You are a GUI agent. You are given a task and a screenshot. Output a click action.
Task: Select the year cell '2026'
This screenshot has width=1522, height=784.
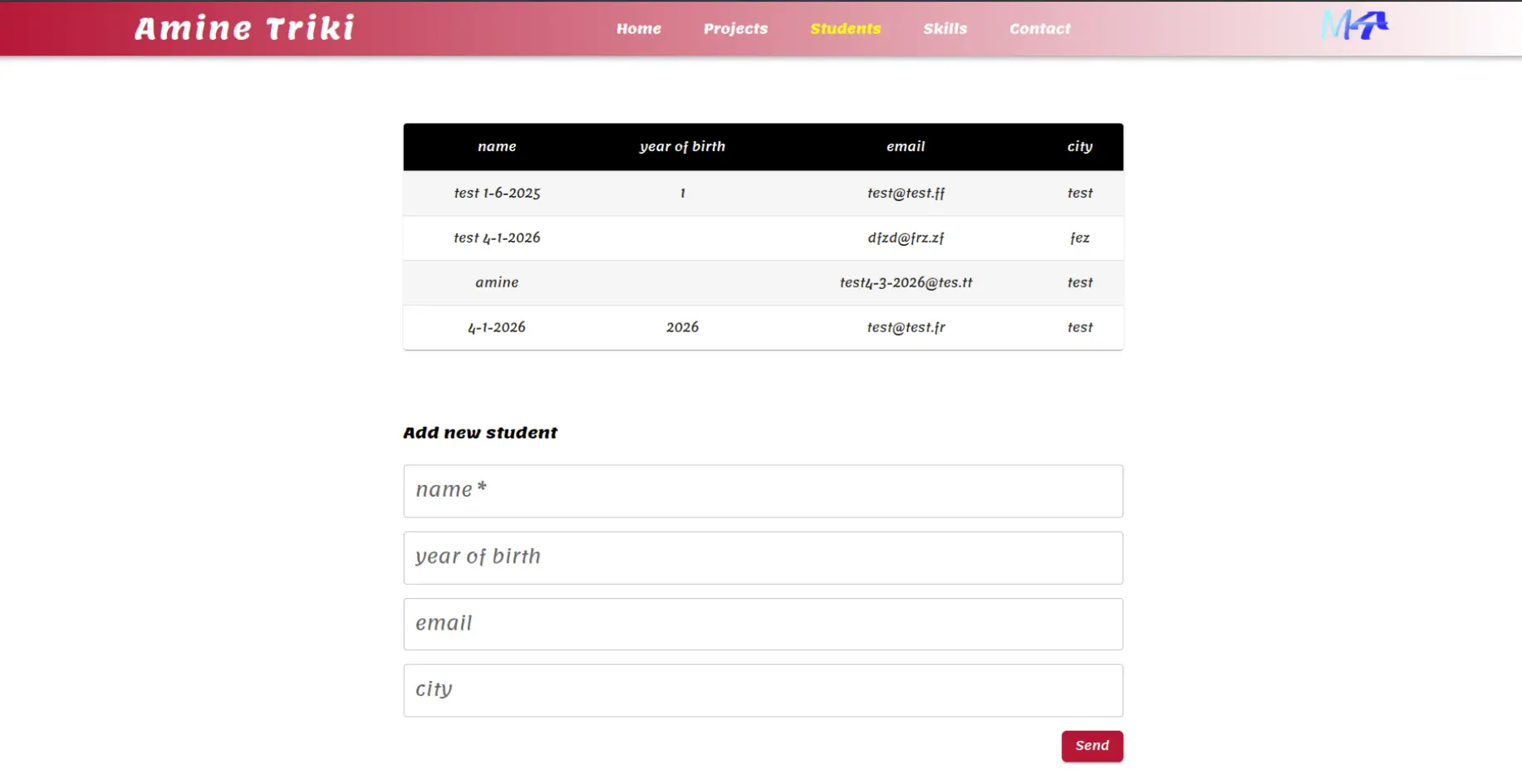coord(682,327)
